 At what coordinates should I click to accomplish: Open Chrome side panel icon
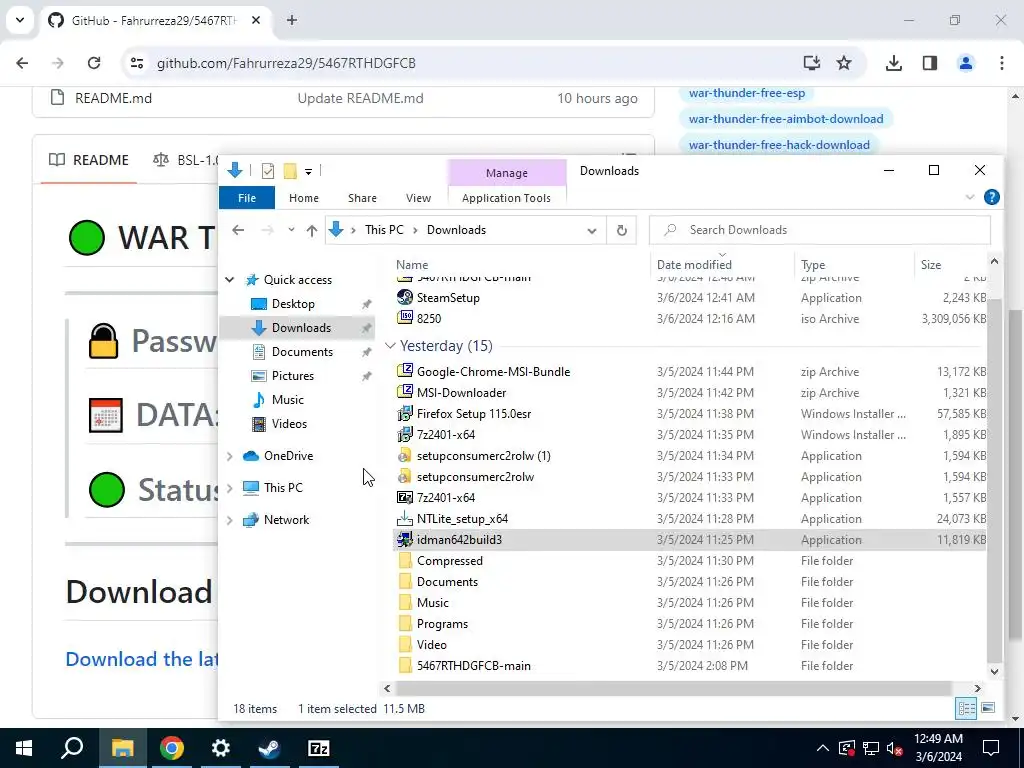(930, 63)
